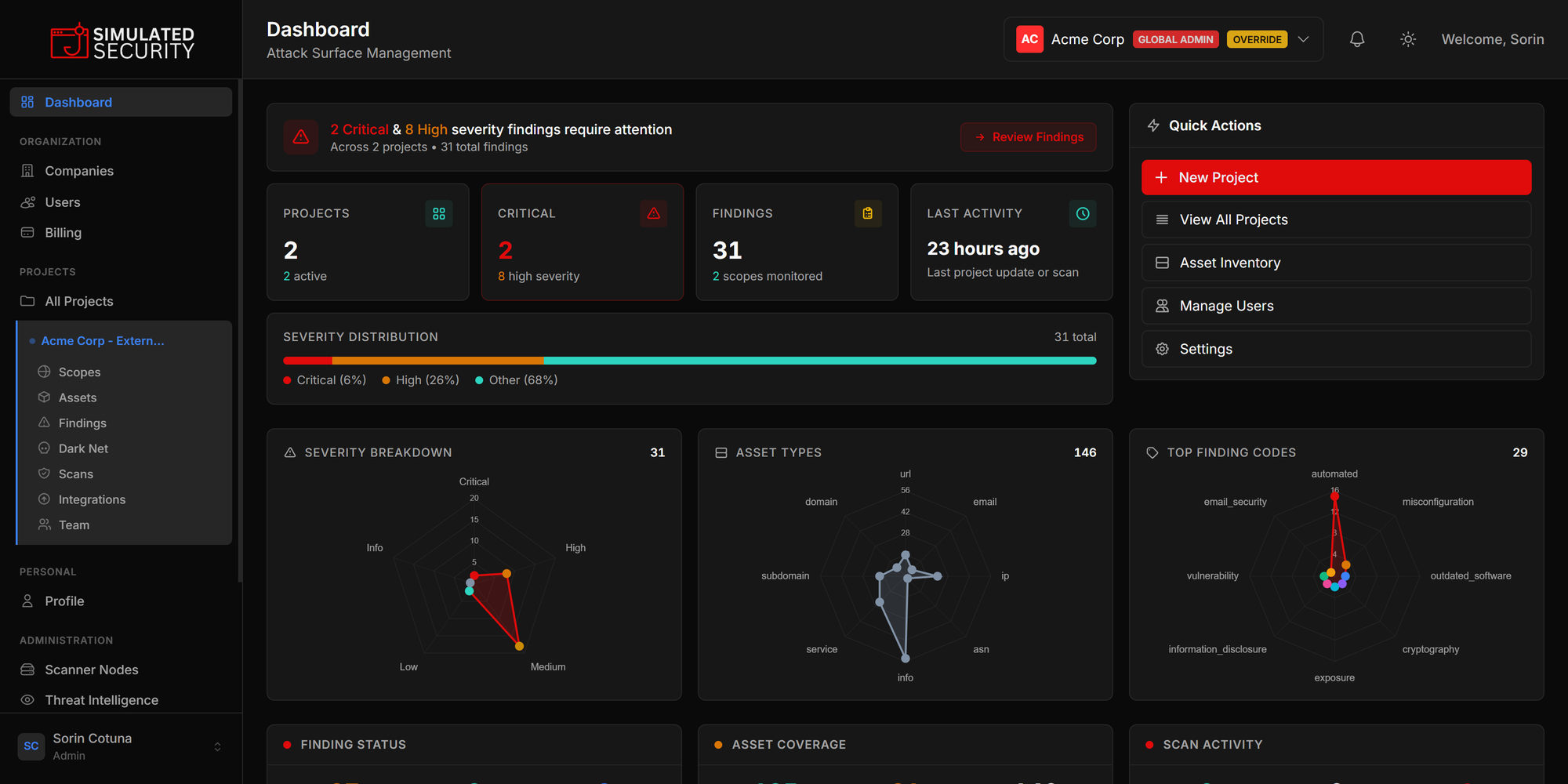Toggle light theme via sun icon
The height and width of the screenshot is (784, 1568).
click(1408, 39)
